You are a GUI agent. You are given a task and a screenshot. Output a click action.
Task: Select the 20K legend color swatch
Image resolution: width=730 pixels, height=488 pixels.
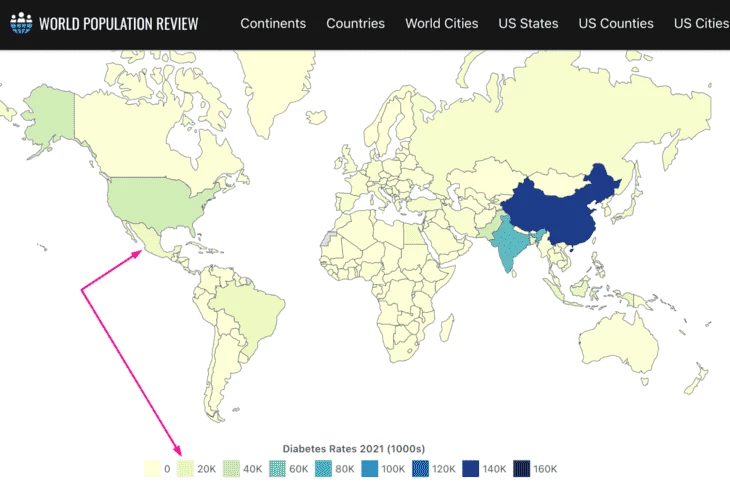point(185,468)
